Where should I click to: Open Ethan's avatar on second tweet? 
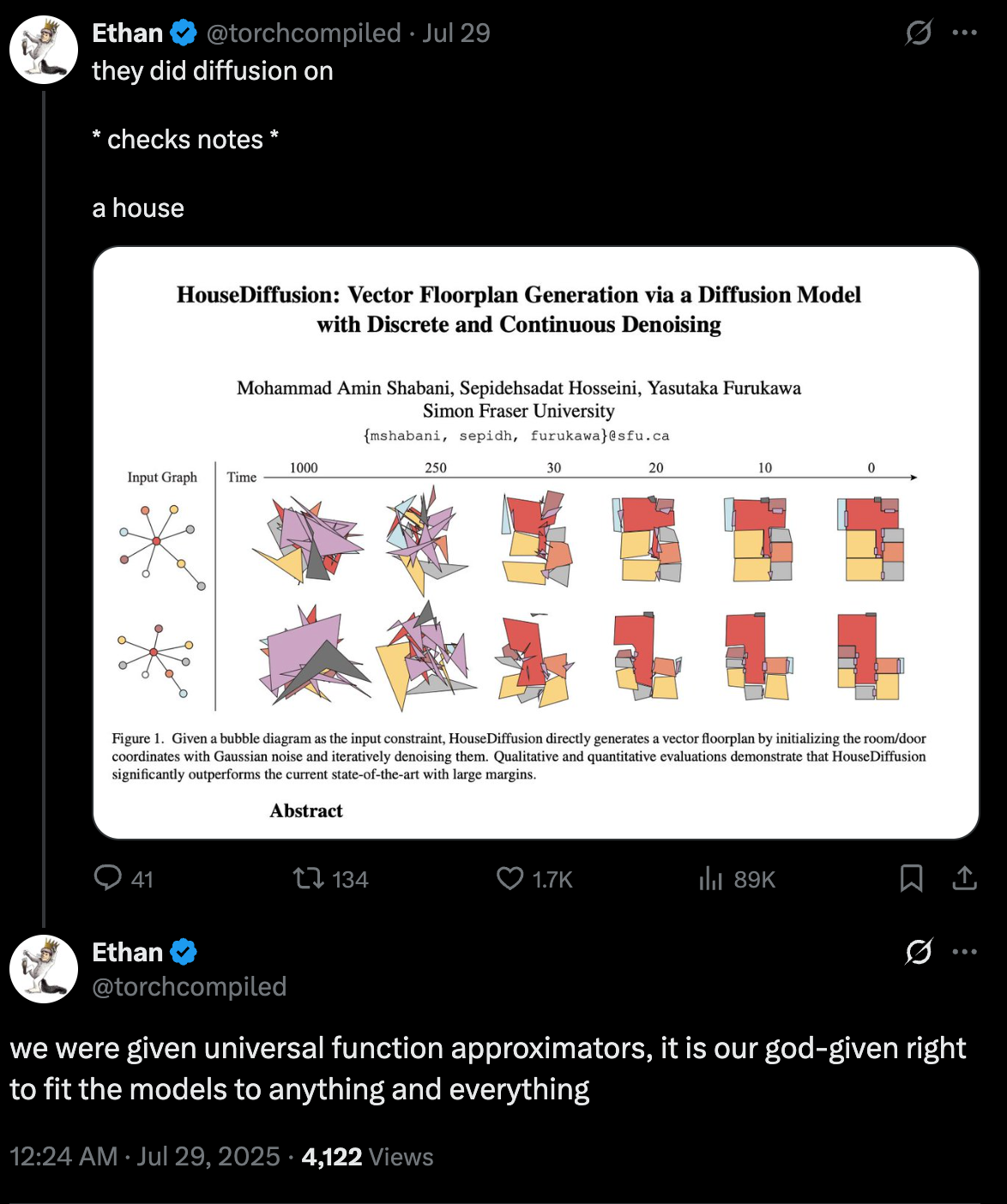44,969
